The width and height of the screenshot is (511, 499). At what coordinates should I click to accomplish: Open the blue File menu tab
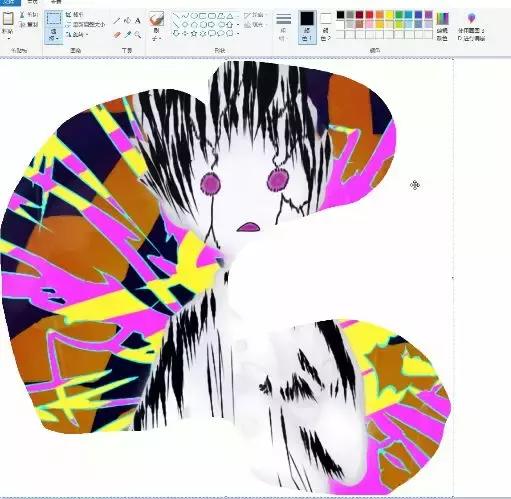(10, 2)
